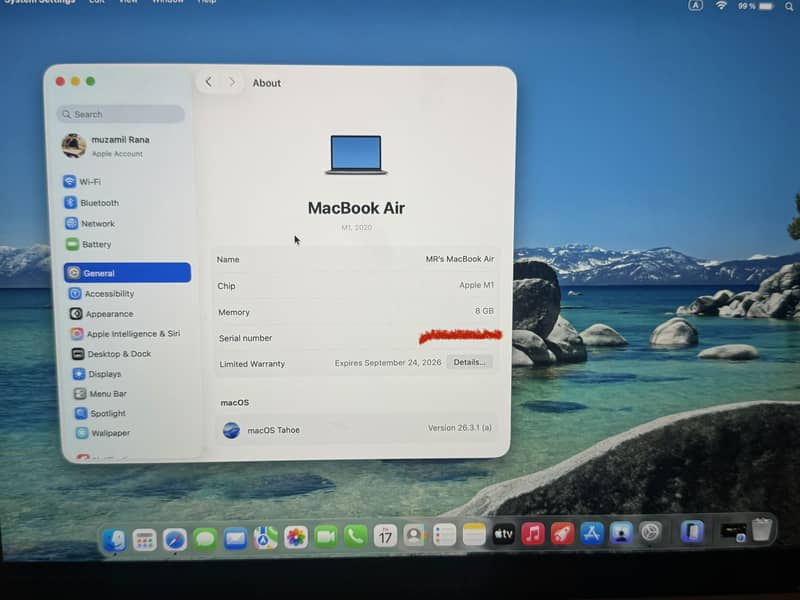Open Spotlight settings in the sidebar
Screen dimensions: 800x600
pyautogui.click(x=100, y=413)
